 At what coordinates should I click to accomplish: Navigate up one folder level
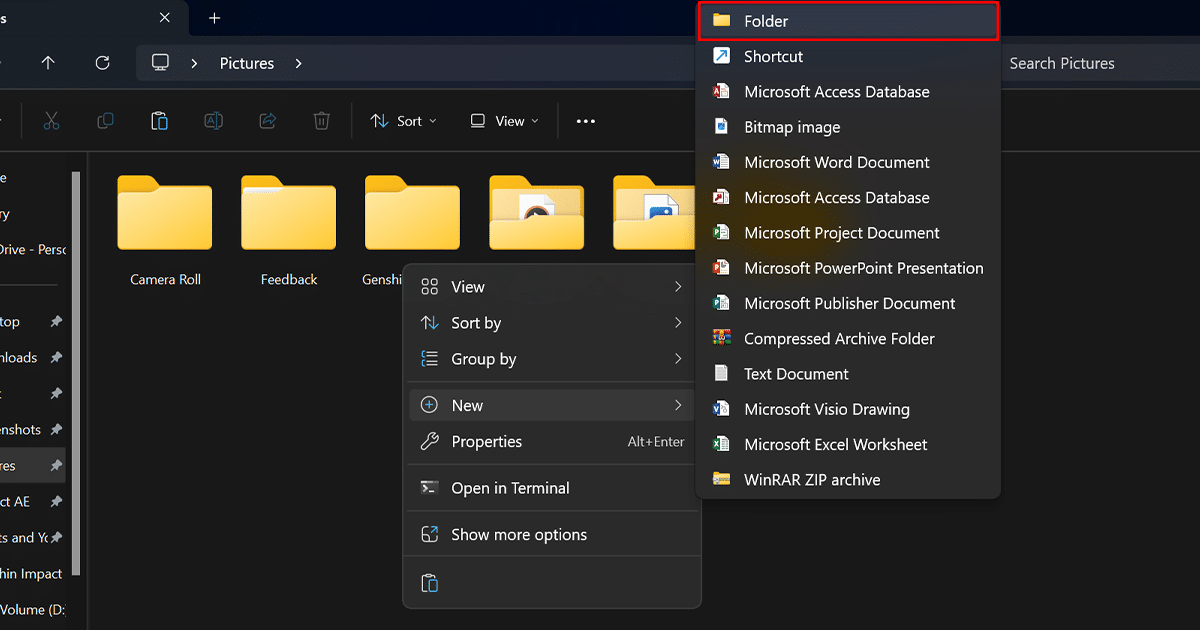pos(48,62)
